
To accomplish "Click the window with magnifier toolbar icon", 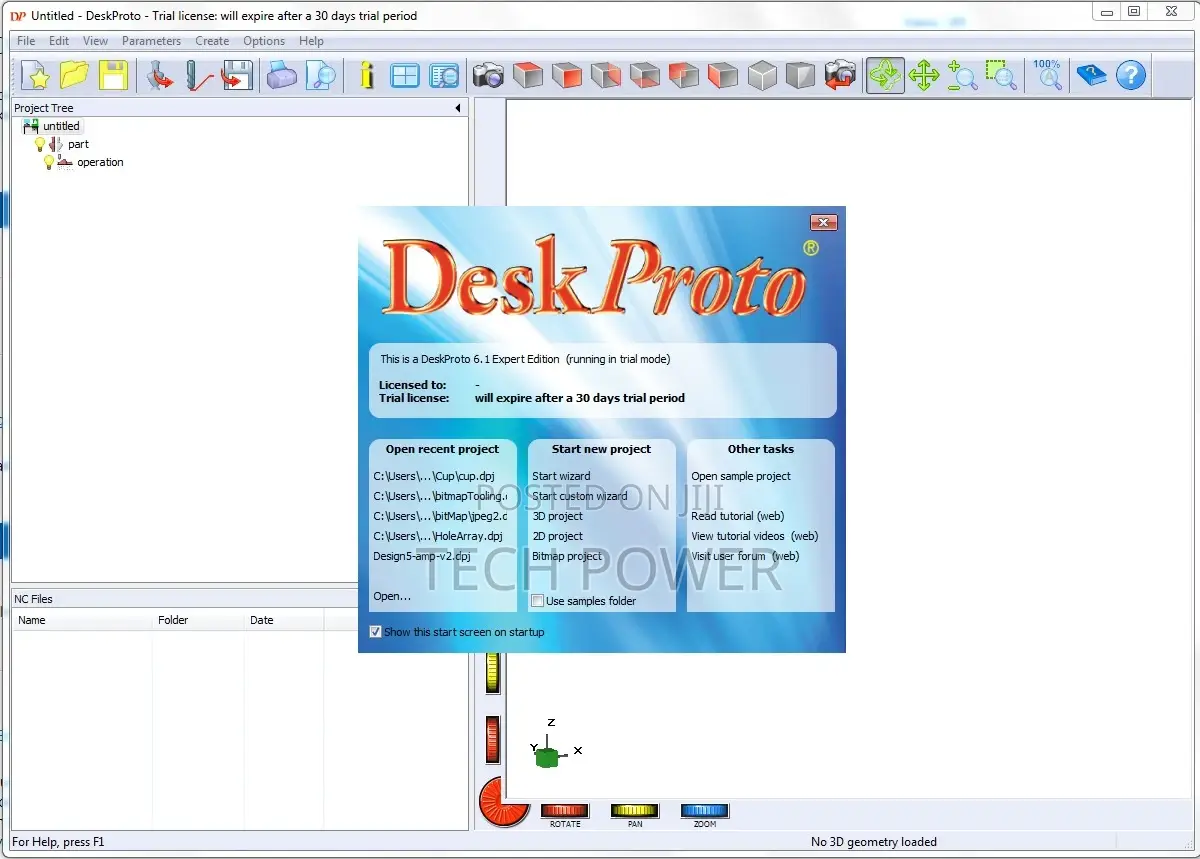I will coord(443,75).
